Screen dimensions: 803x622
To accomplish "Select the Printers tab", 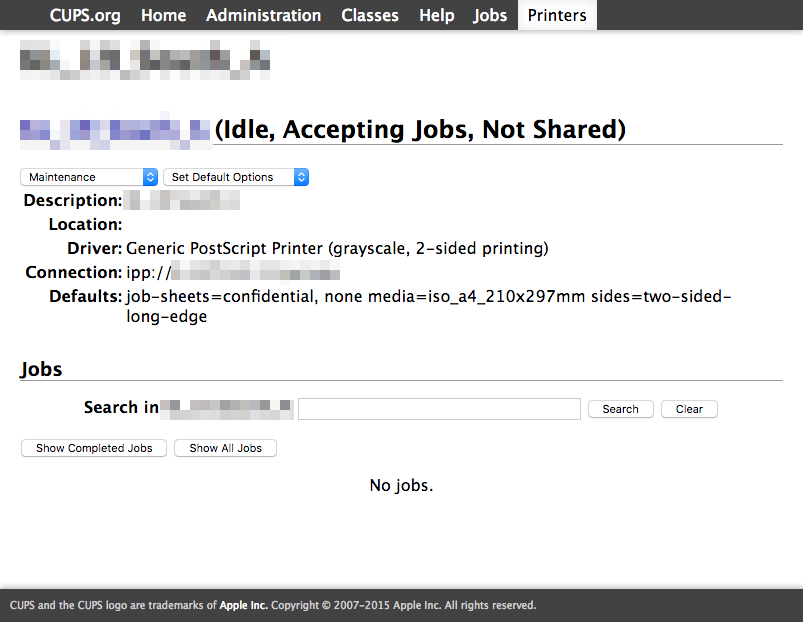I will [557, 15].
